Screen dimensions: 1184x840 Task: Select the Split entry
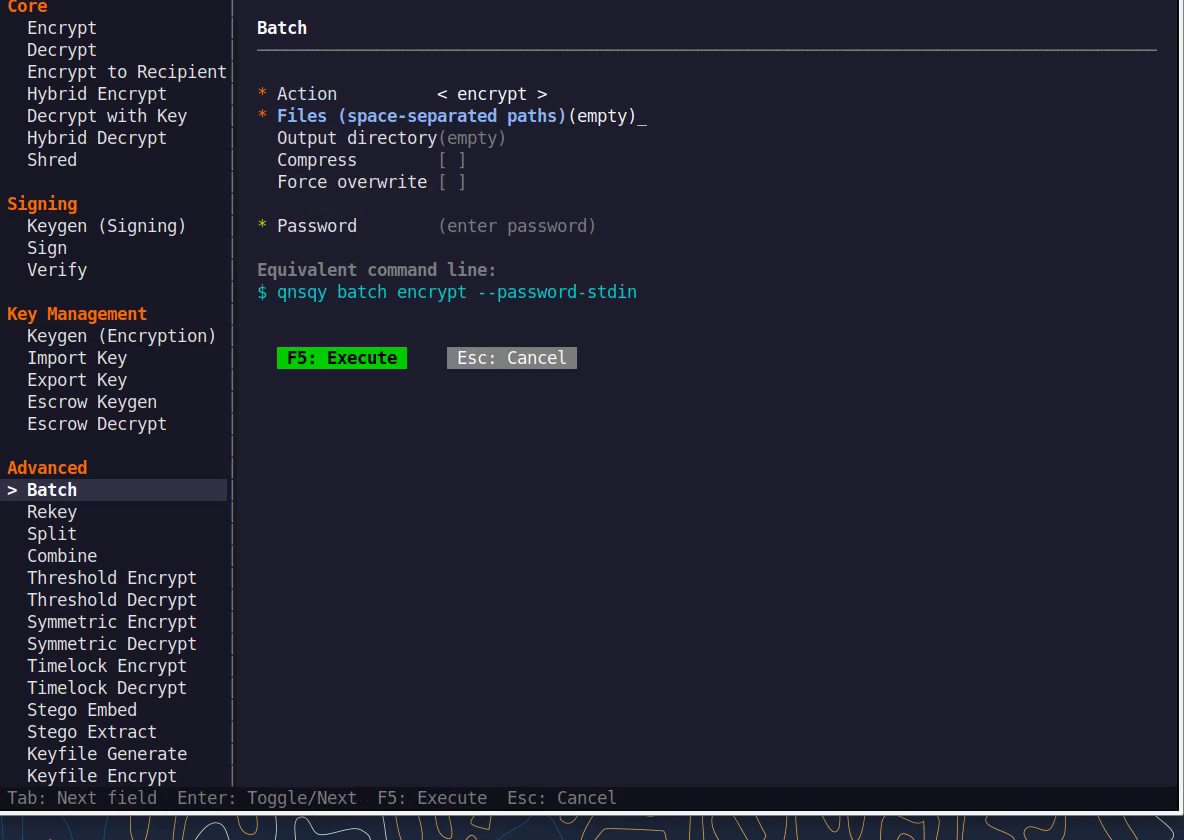[x=52, y=533]
